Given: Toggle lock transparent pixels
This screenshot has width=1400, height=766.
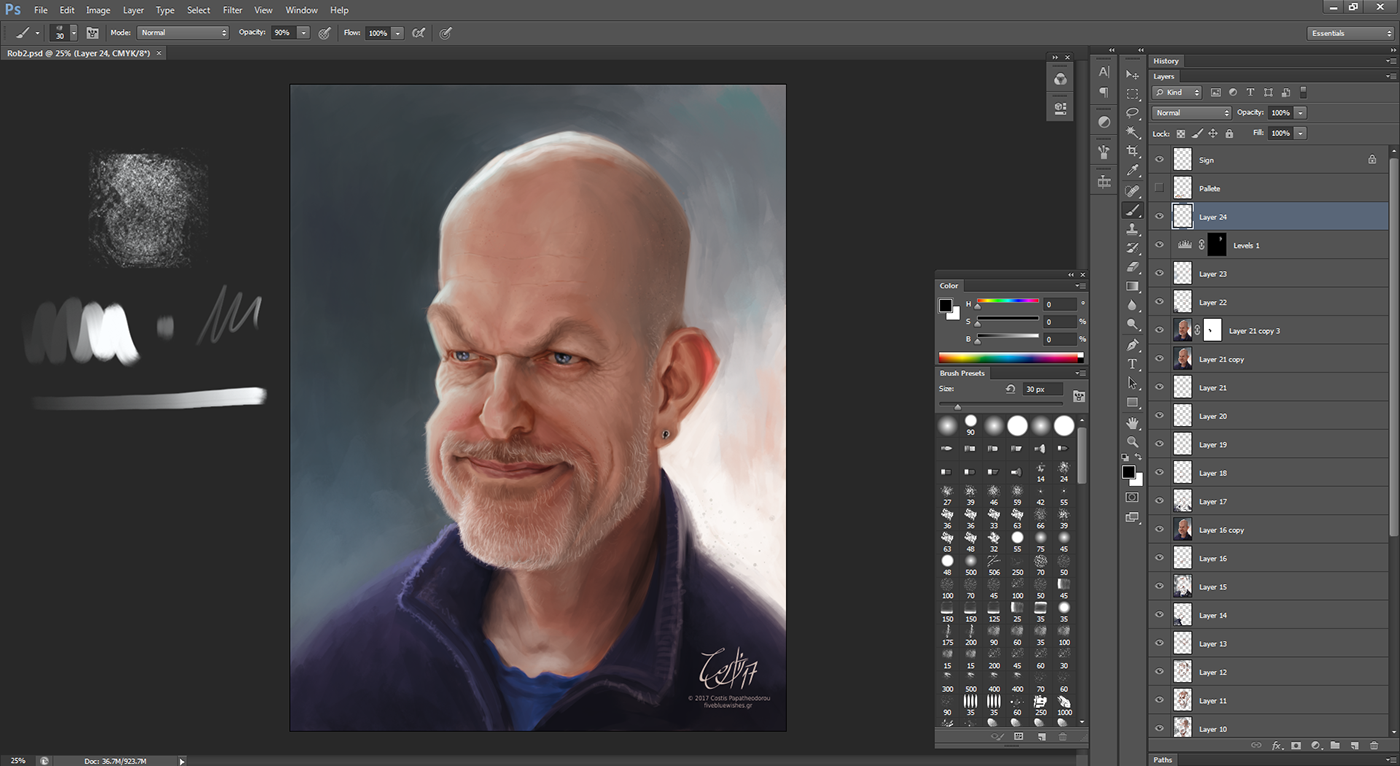Looking at the screenshot, I should (x=1180, y=133).
